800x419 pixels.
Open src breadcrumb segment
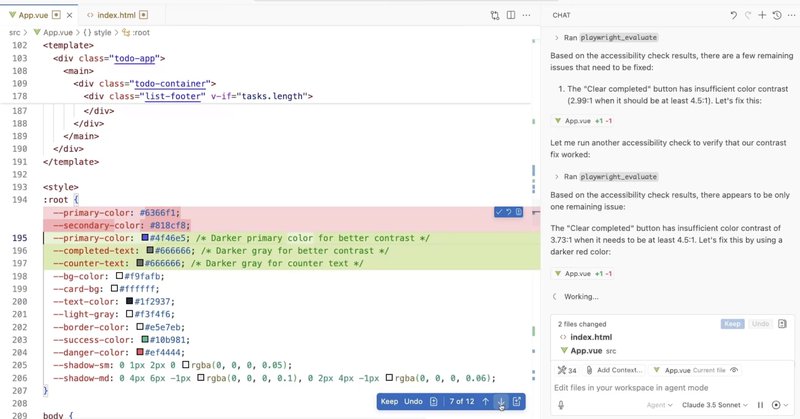tap(14, 33)
